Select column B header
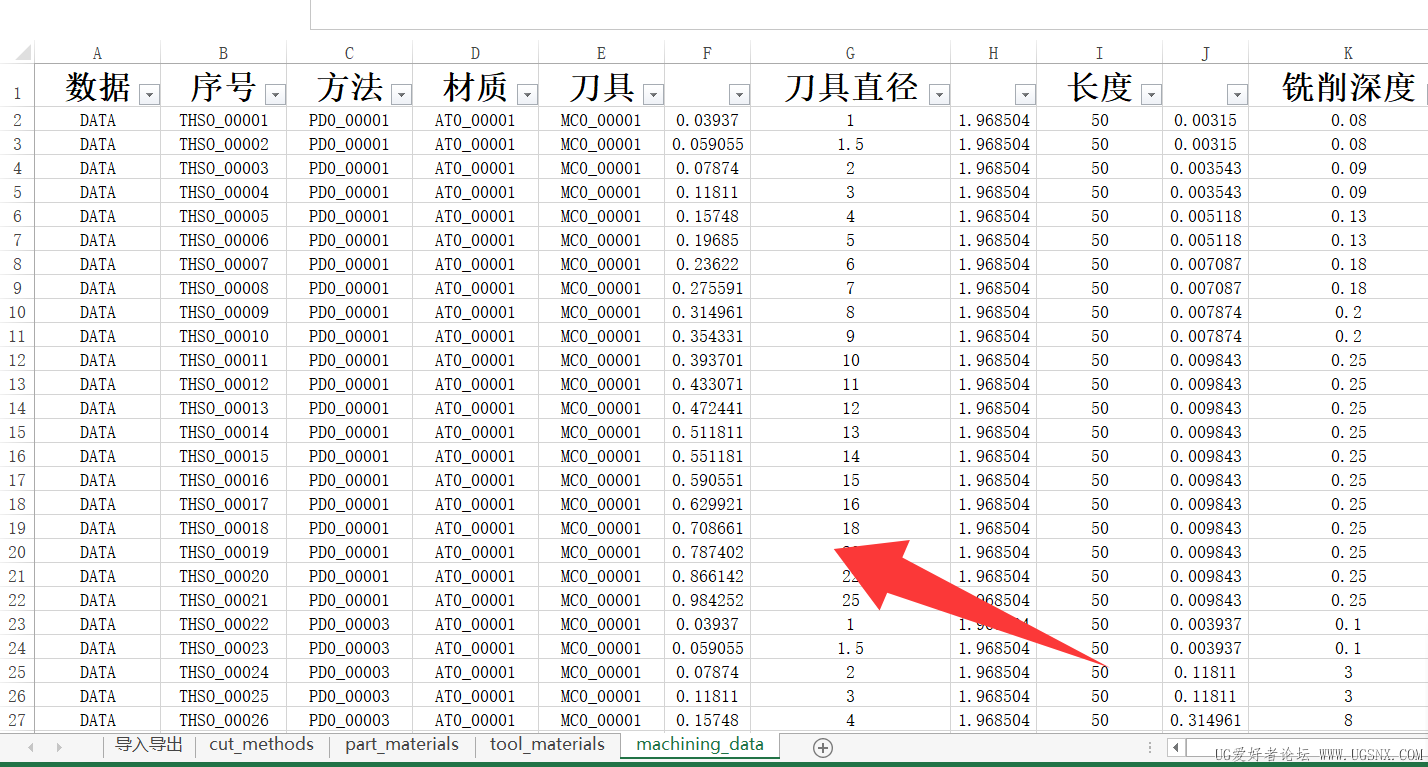This screenshot has width=1428, height=767. click(223, 53)
